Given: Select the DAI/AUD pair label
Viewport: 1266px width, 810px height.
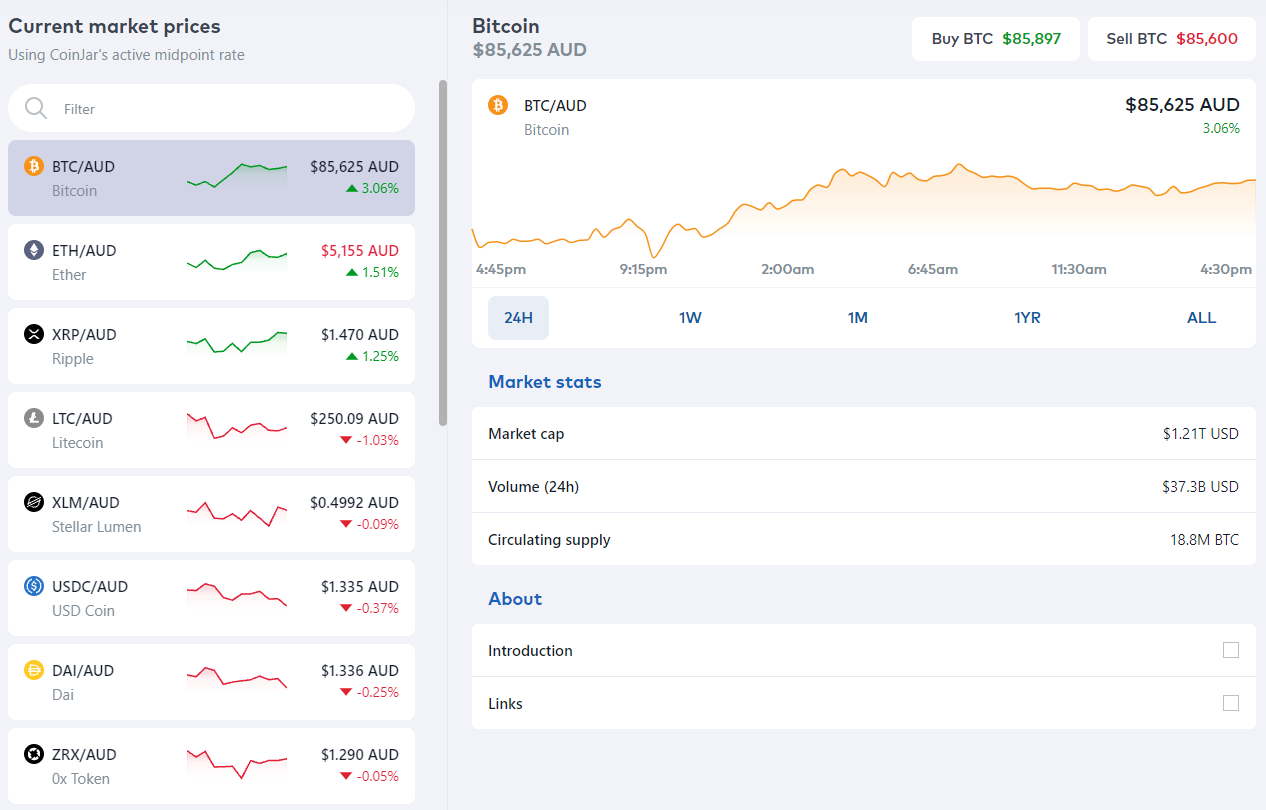Looking at the screenshot, I should 84,670.
